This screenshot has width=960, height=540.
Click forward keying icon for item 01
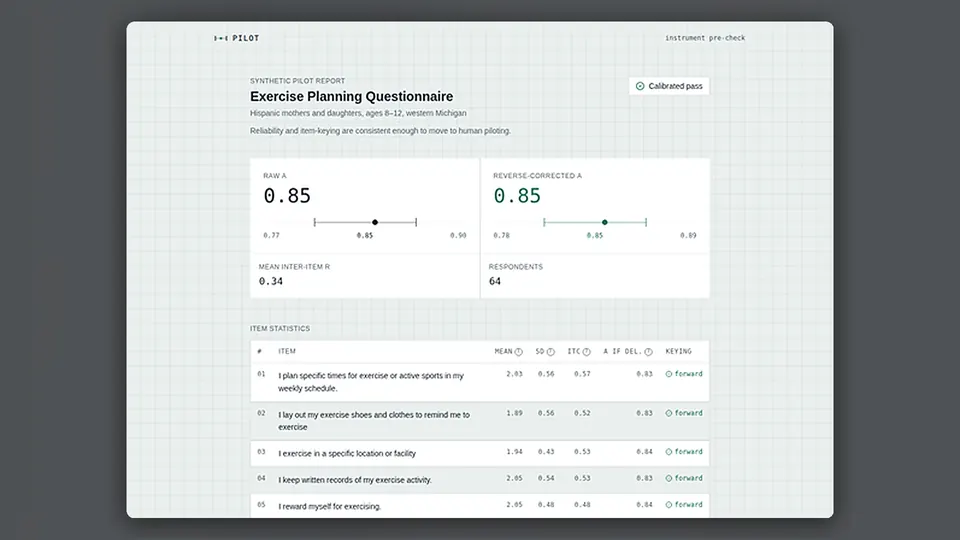669,374
